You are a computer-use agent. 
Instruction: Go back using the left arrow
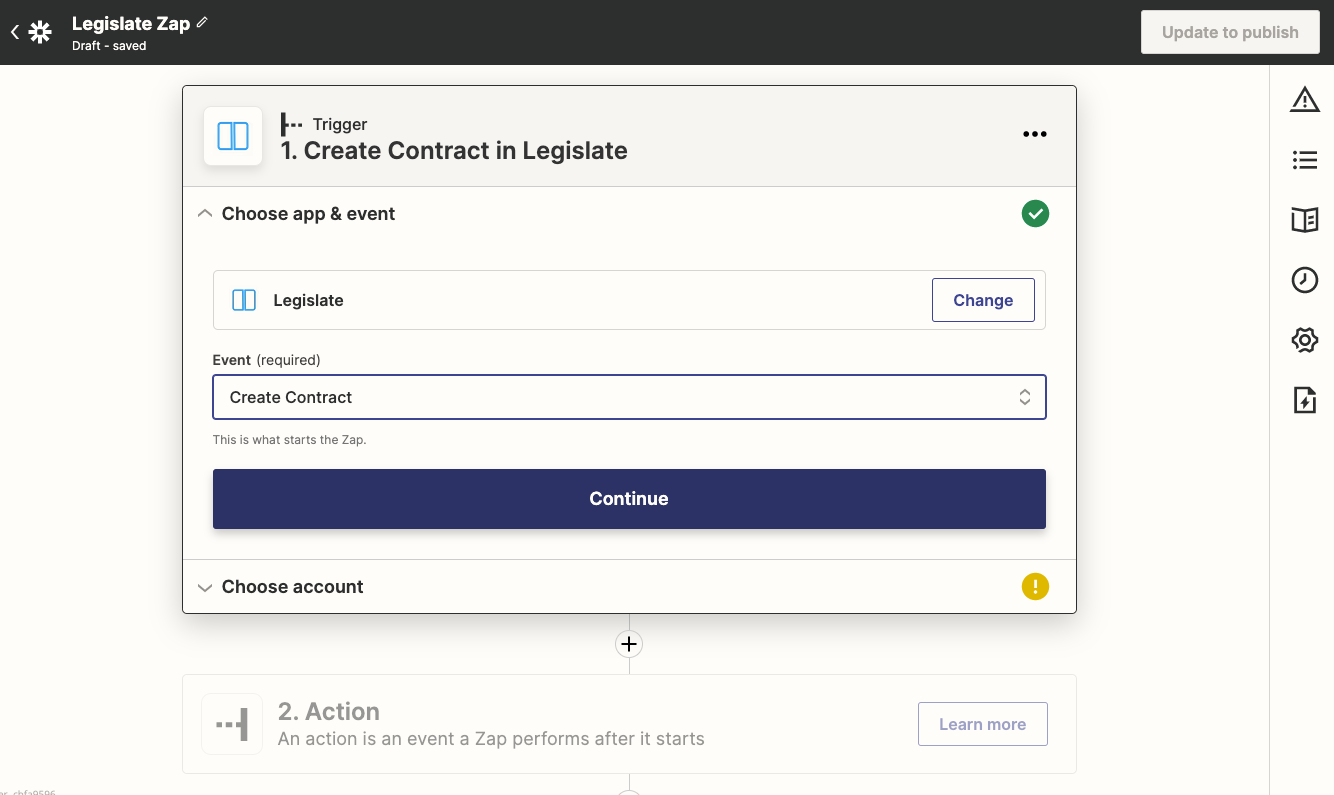click(14, 32)
